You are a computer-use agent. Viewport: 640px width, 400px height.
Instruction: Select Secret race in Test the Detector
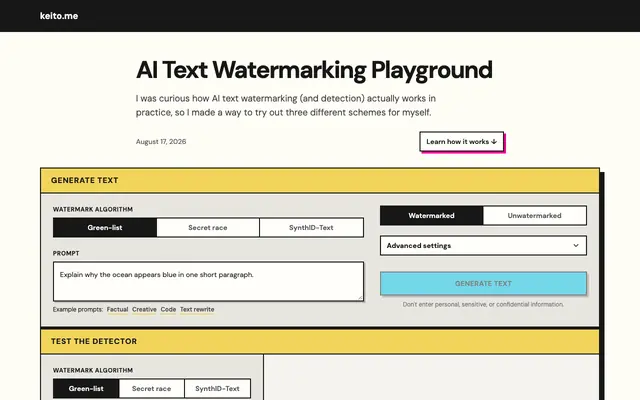151,389
